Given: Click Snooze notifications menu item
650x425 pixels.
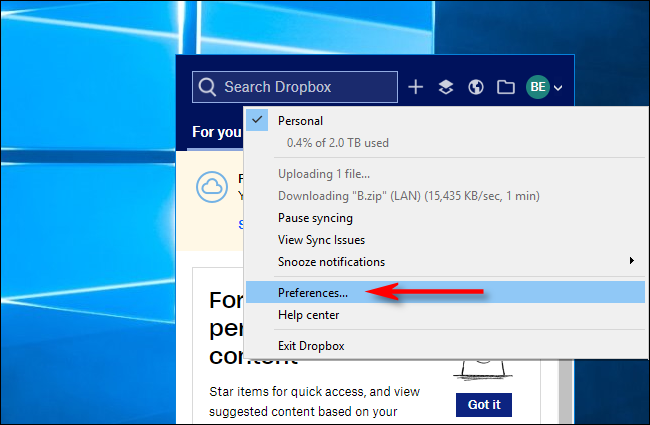Looking at the screenshot, I should (x=331, y=262).
